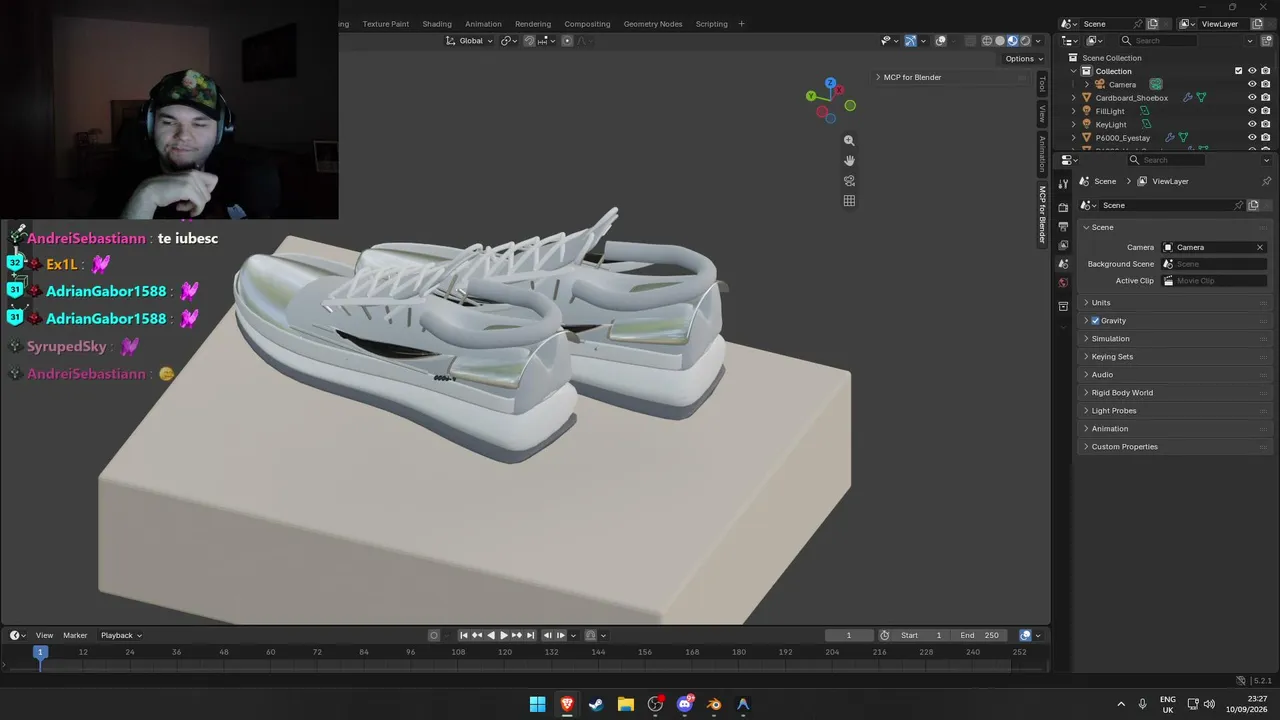Hide Cardboard_Shoebox using its eye icon
Viewport: 1280px width, 720px height.
click(x=1252, y=98)
